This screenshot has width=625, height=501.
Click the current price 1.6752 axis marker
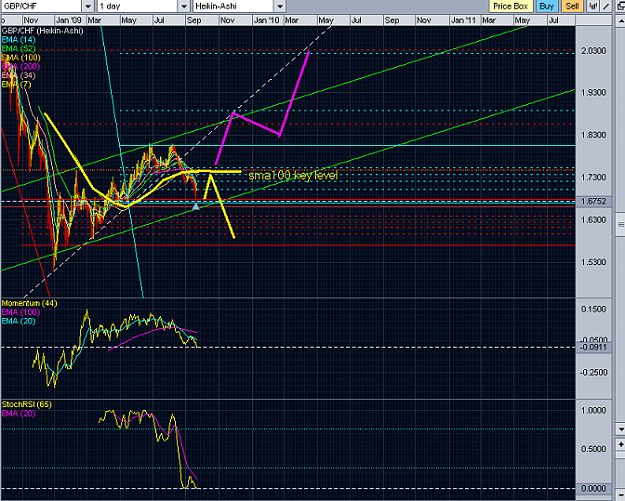click(x=594, y=201)
